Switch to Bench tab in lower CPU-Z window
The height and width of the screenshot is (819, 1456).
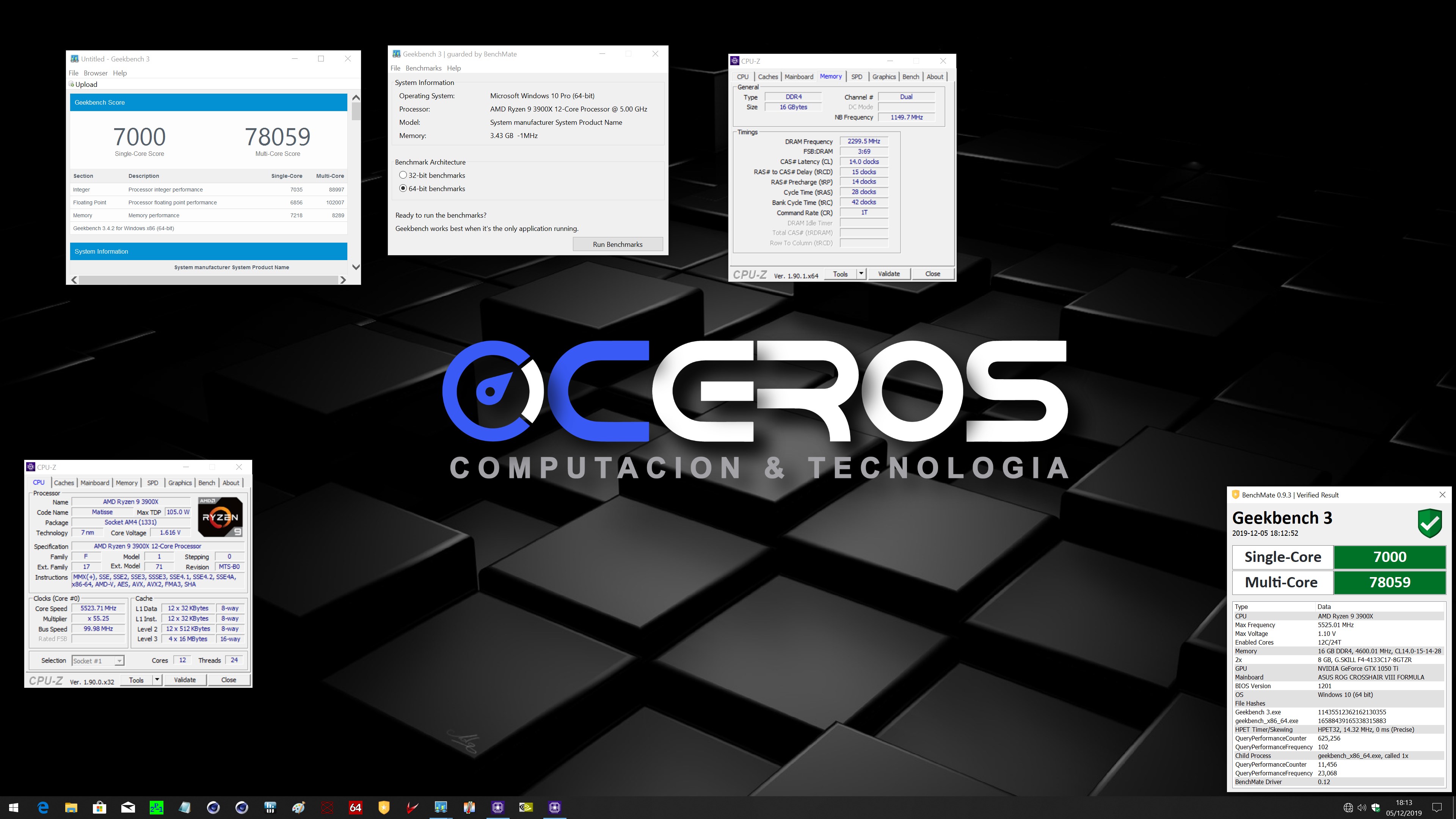207,483
